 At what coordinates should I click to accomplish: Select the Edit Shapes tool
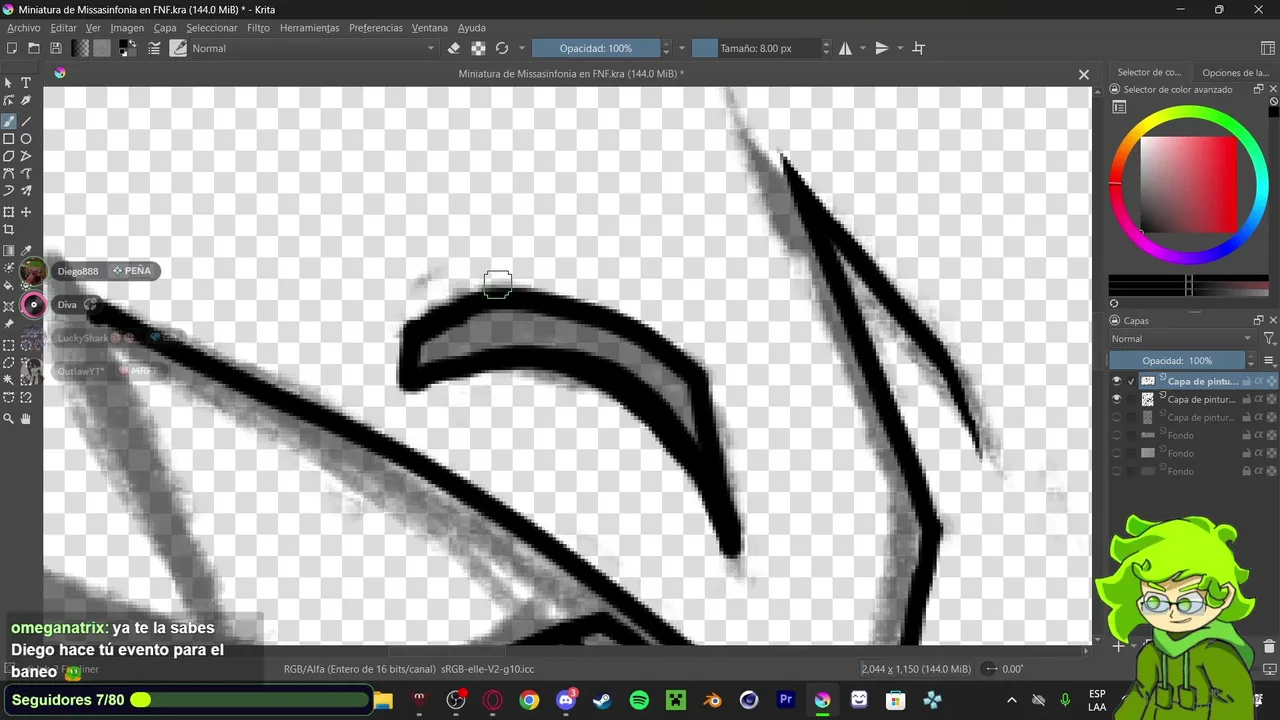pos(9,101)
